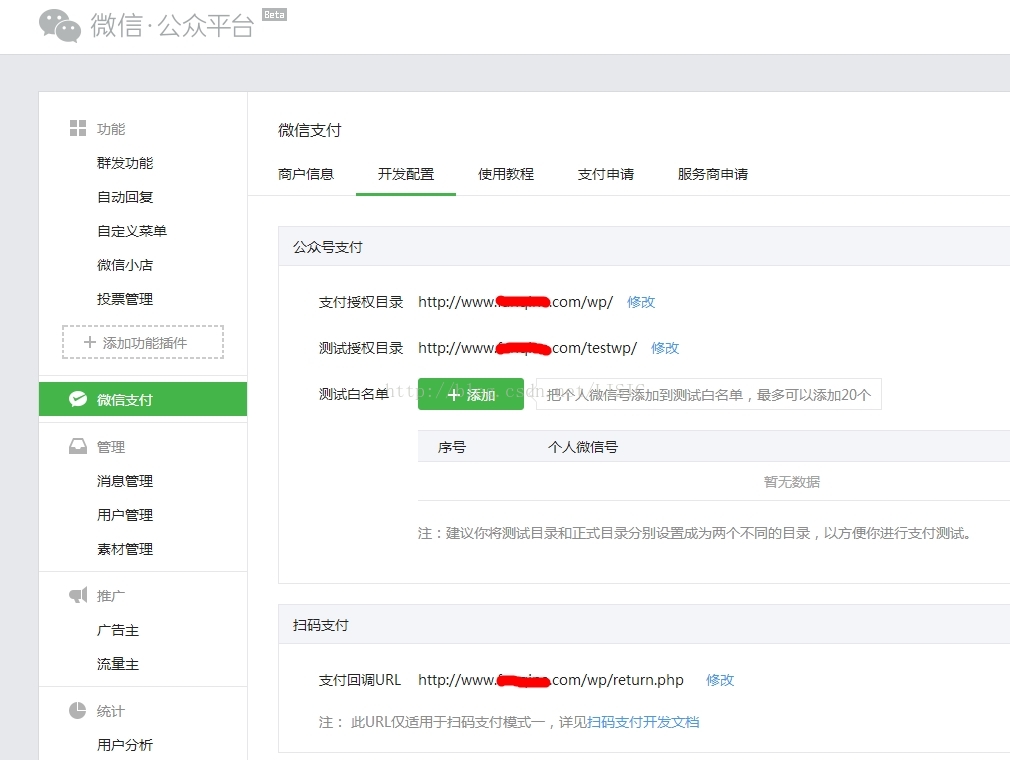This screenshot has width=1010, height=760.
Task: Click the 统计 pie chart icon
Action: [77, 710]
